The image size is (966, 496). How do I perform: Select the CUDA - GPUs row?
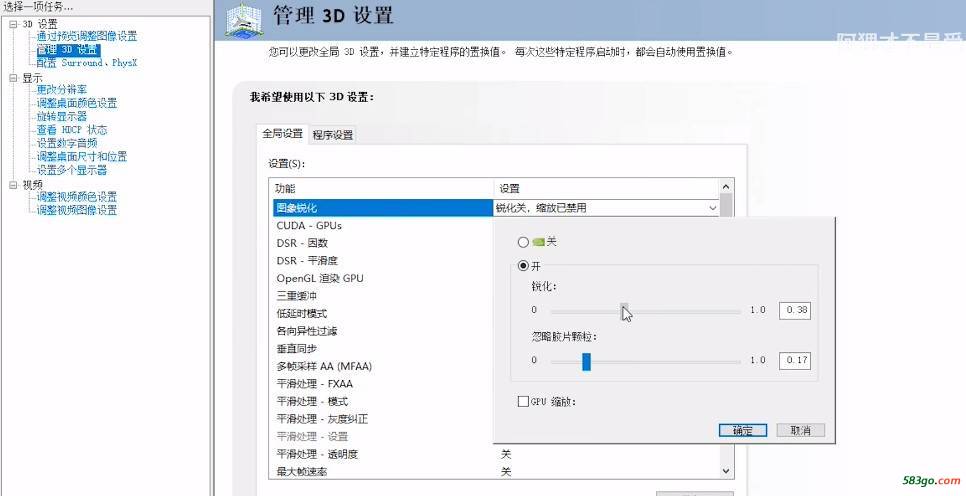click(382, 226)
